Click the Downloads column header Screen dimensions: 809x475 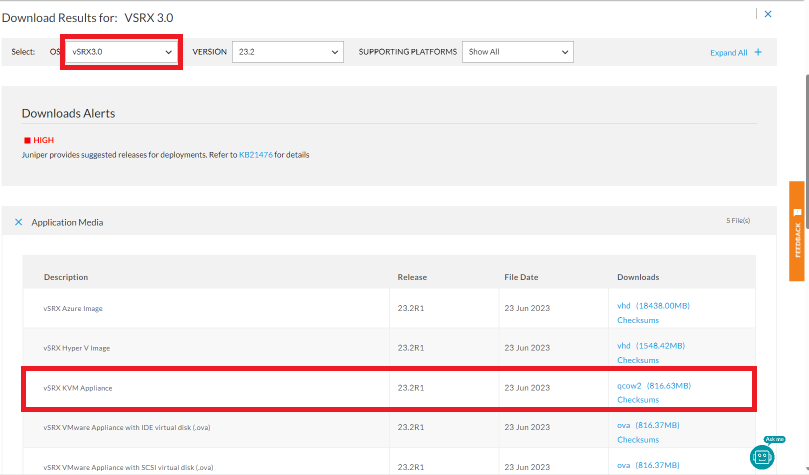click(638, 277)
